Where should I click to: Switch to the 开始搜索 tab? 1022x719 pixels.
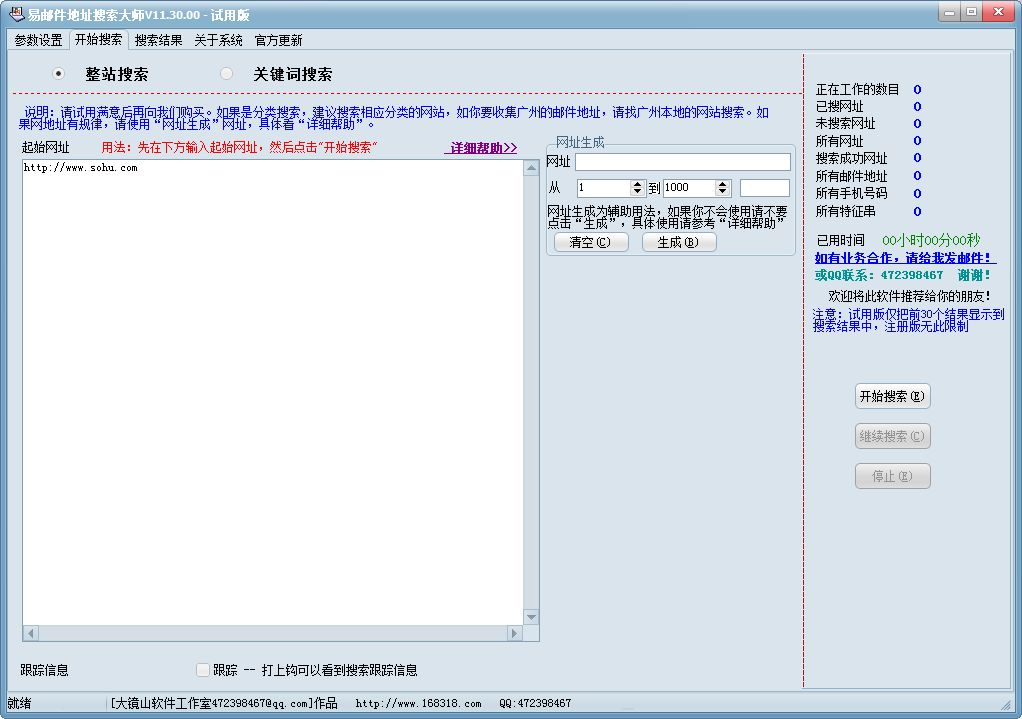pyautogui.click(x=98, y=40)
